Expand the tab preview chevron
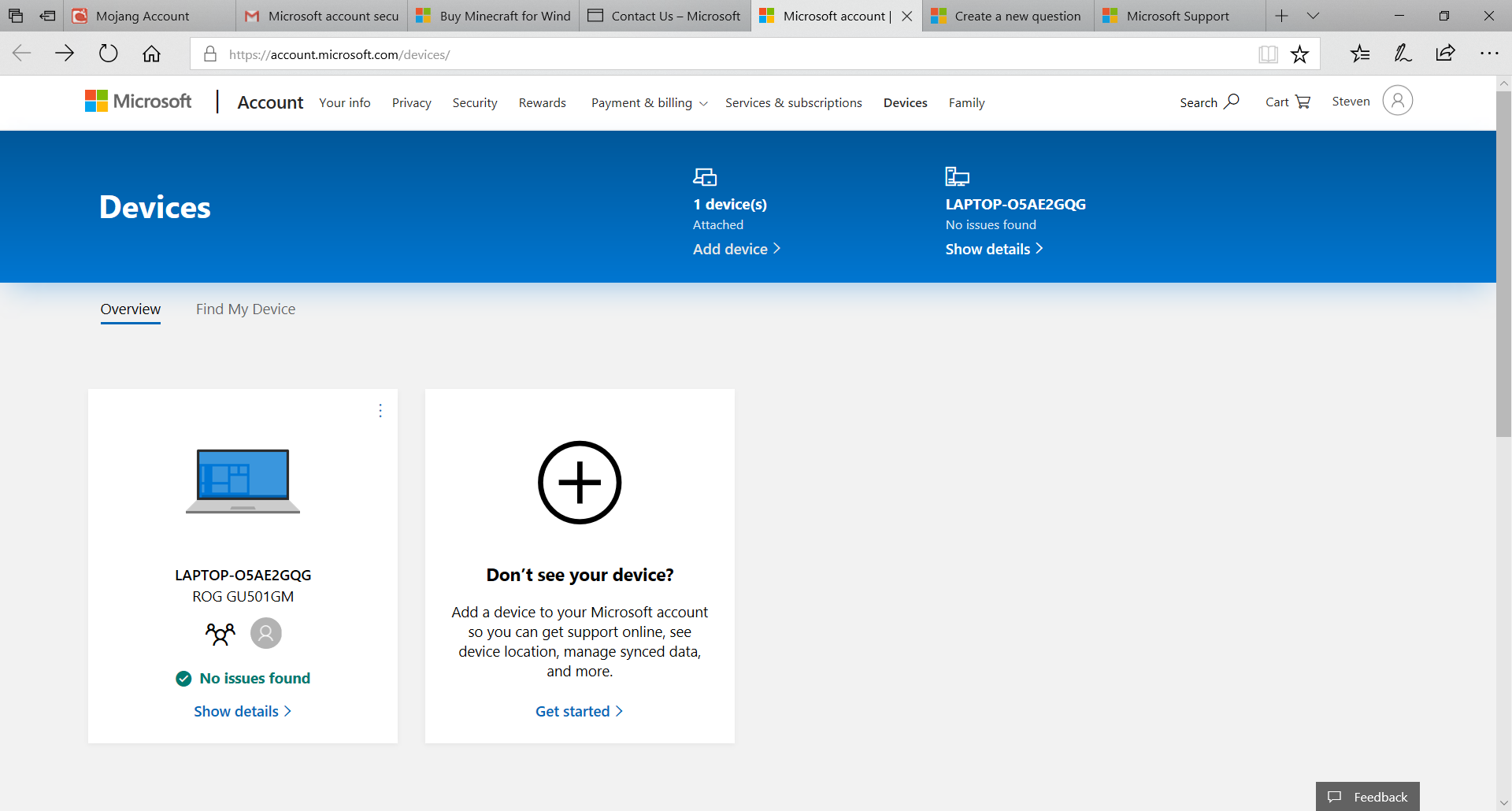Screen dimensions: 1512x811 pyautogui.click(x=1313, y=16)
